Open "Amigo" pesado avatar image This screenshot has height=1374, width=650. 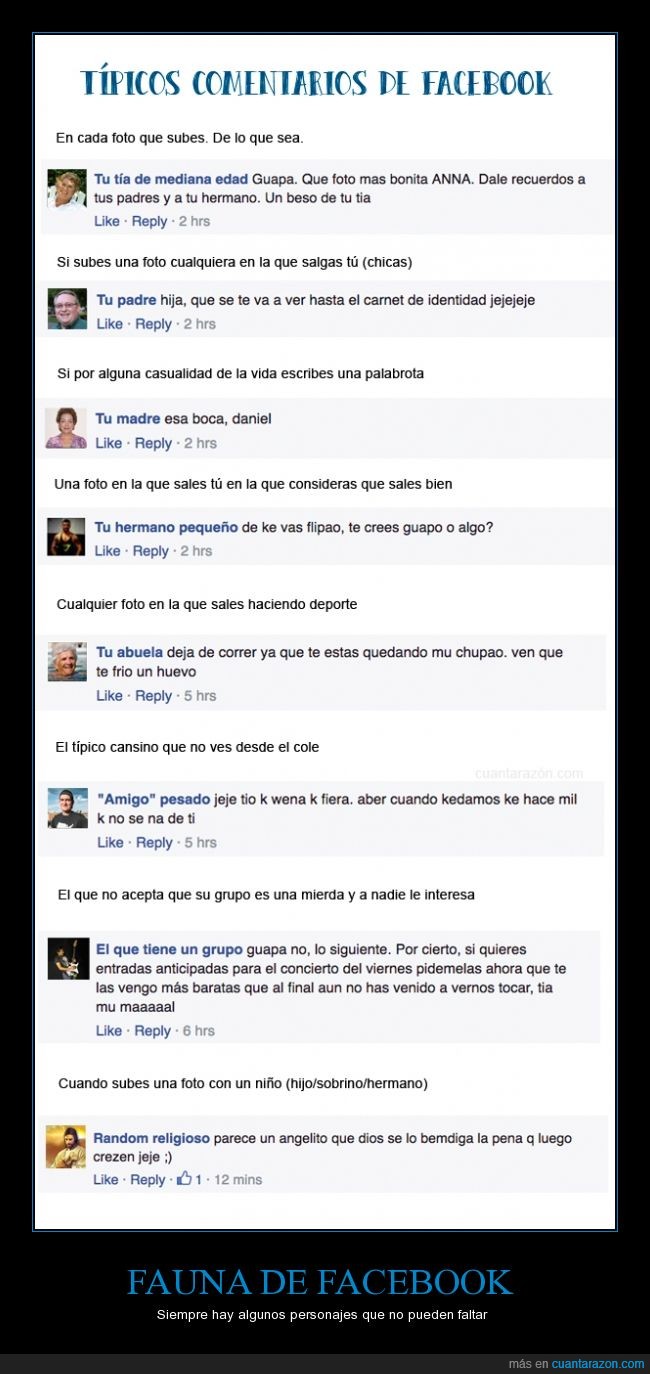(x=68, y=808)
